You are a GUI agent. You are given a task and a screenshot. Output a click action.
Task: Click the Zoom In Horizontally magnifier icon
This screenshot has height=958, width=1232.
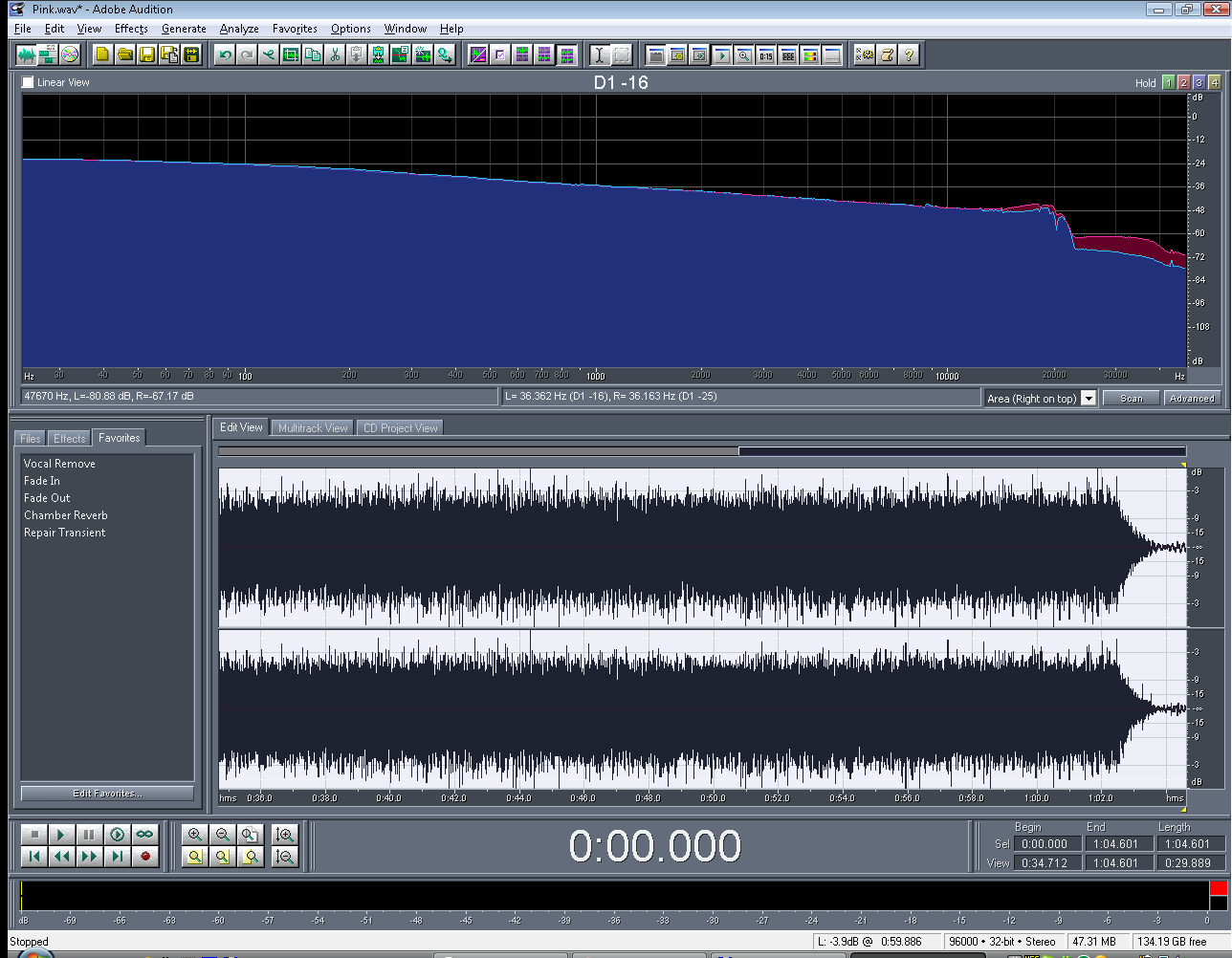click(x=195, y=835)
